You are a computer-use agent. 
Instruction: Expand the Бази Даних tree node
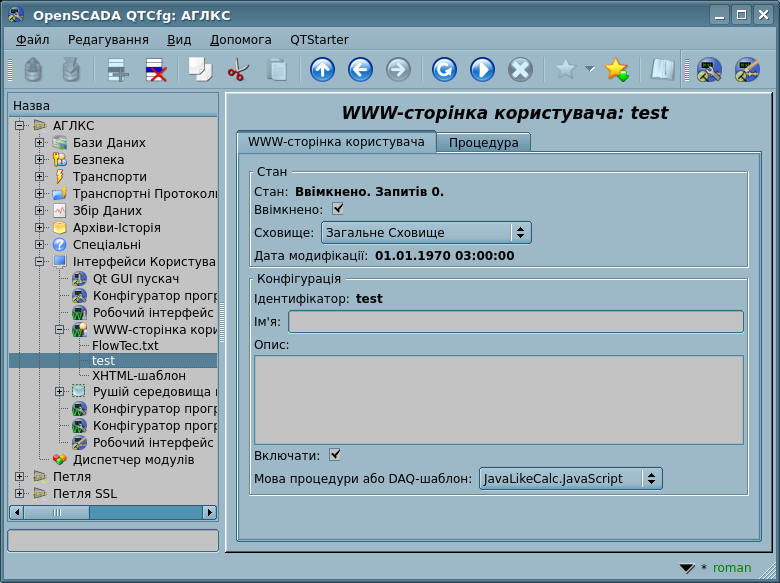[x=40, y=143]
